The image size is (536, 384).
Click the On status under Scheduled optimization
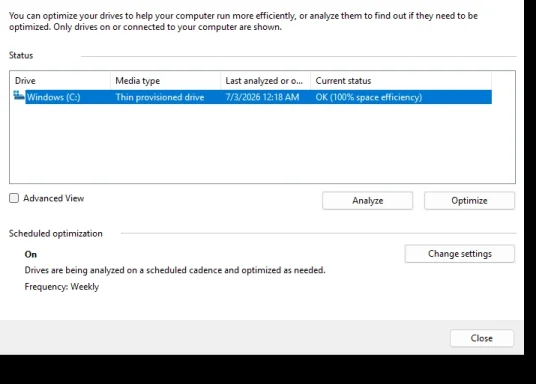click(x=30, y=254)
